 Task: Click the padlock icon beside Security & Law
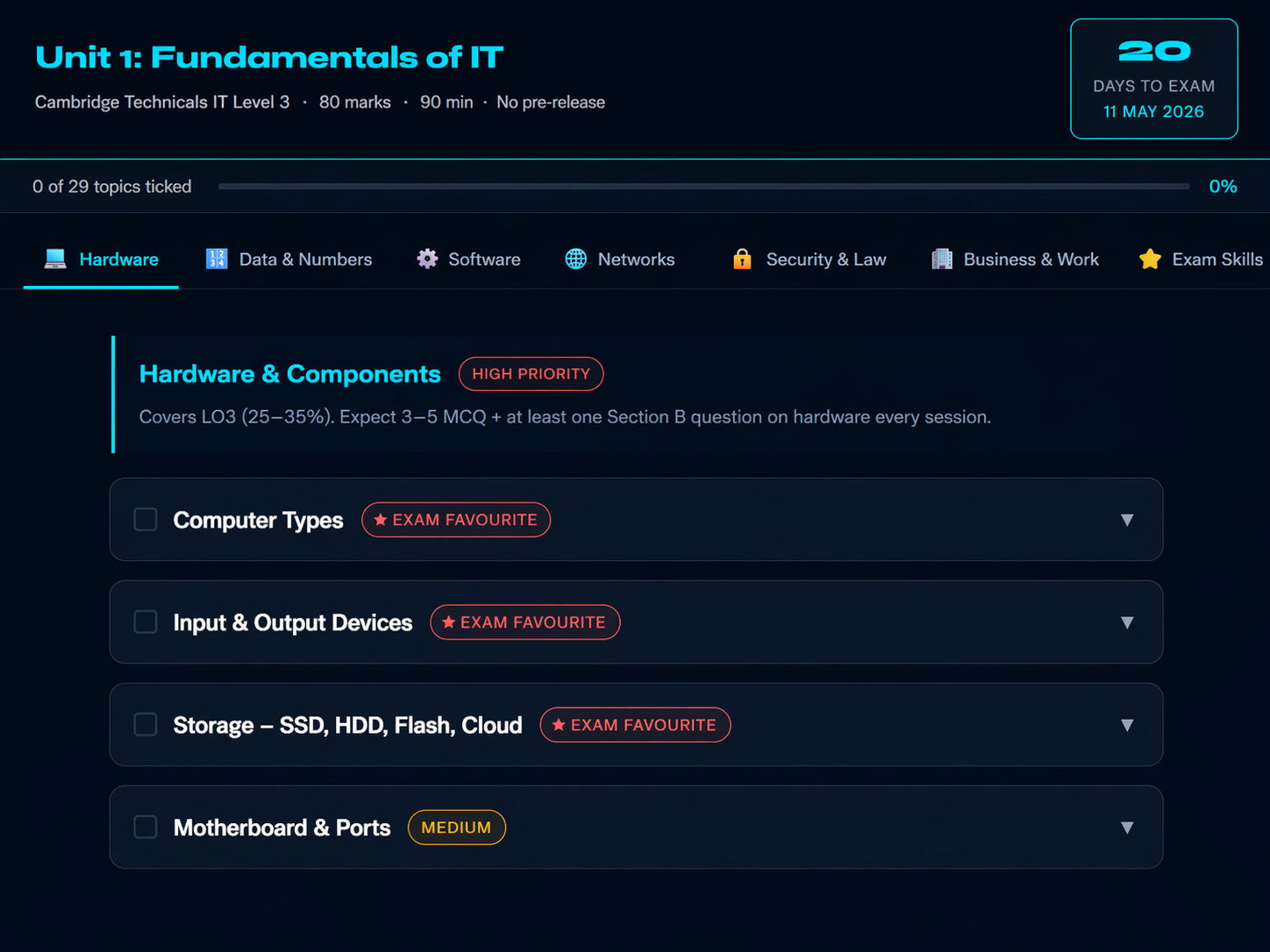[x=742, y=259]
